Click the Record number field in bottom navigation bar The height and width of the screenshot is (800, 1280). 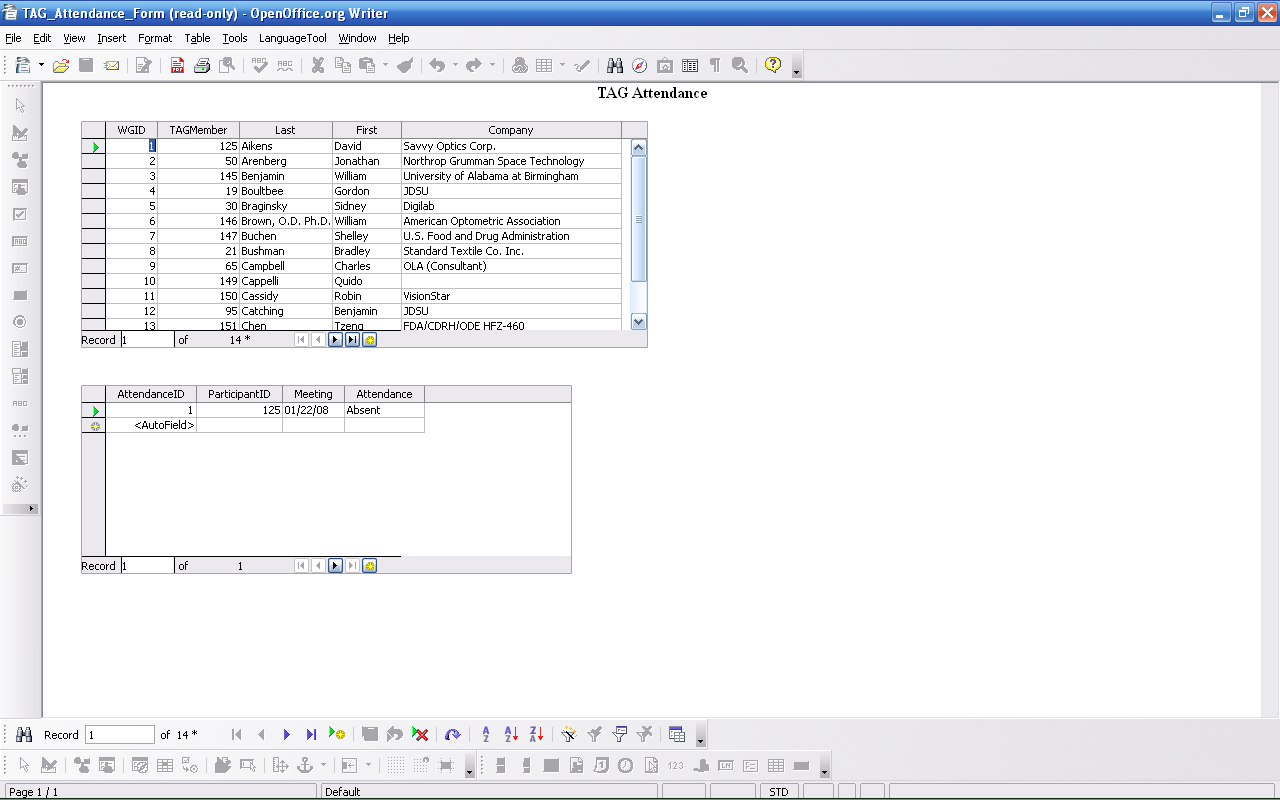click(x=120, y=735)
